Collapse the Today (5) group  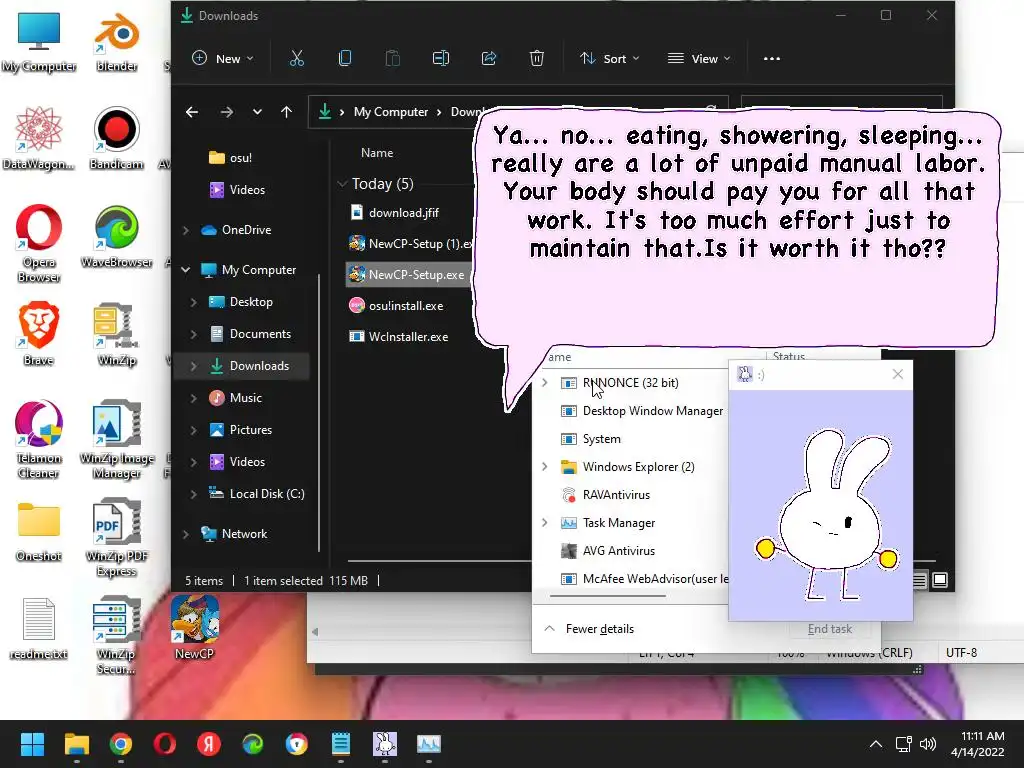click(342, 184)
